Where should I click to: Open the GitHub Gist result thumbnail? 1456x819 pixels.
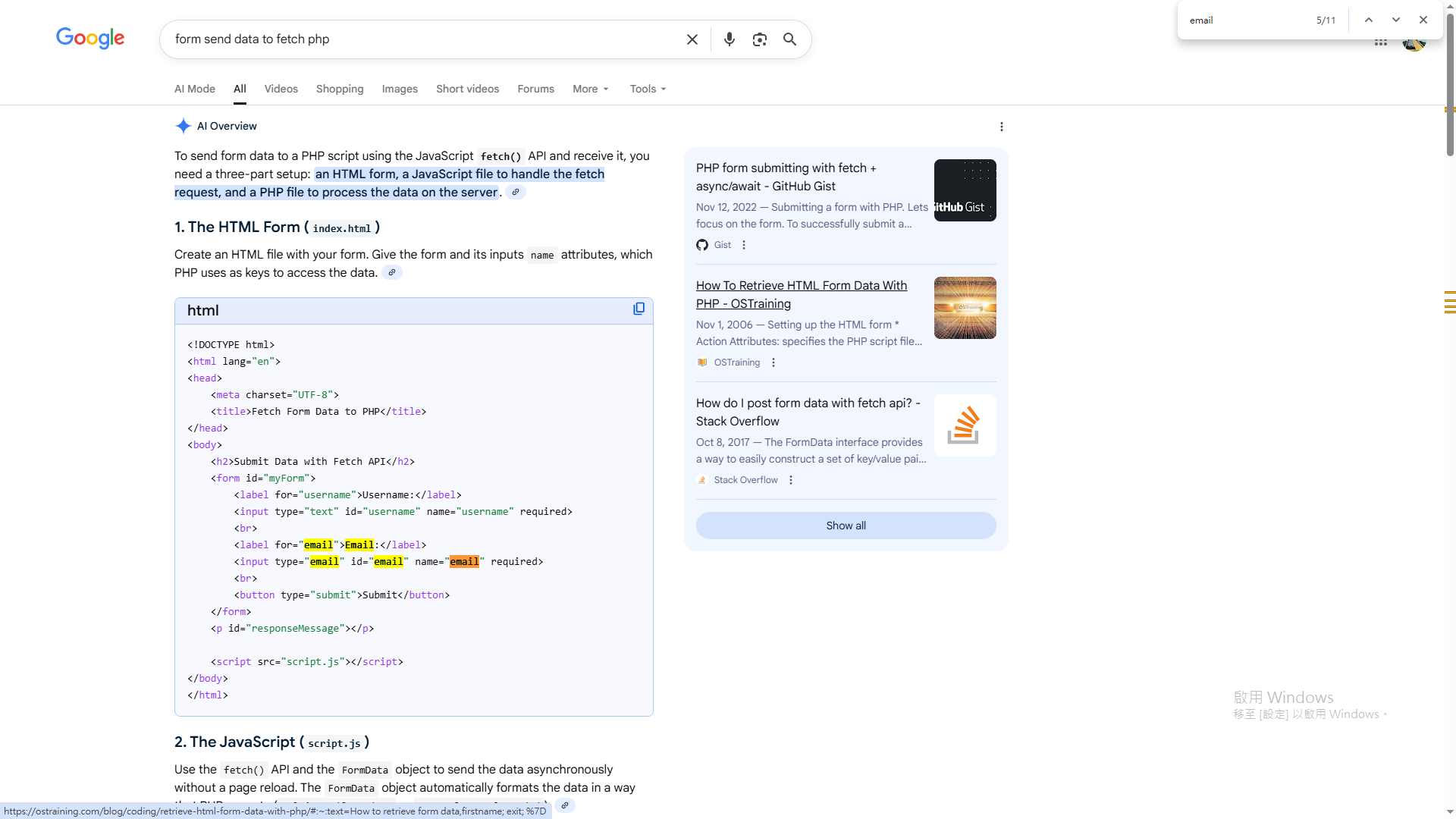965,190
